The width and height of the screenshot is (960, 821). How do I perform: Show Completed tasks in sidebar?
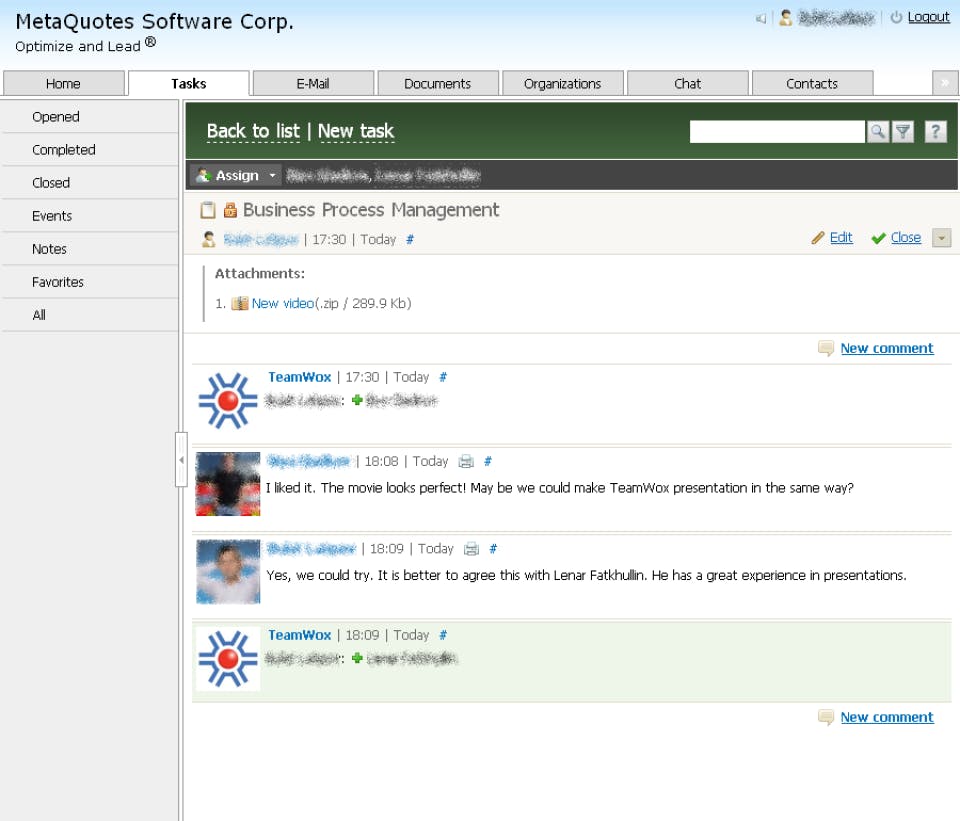pos(90,150)
